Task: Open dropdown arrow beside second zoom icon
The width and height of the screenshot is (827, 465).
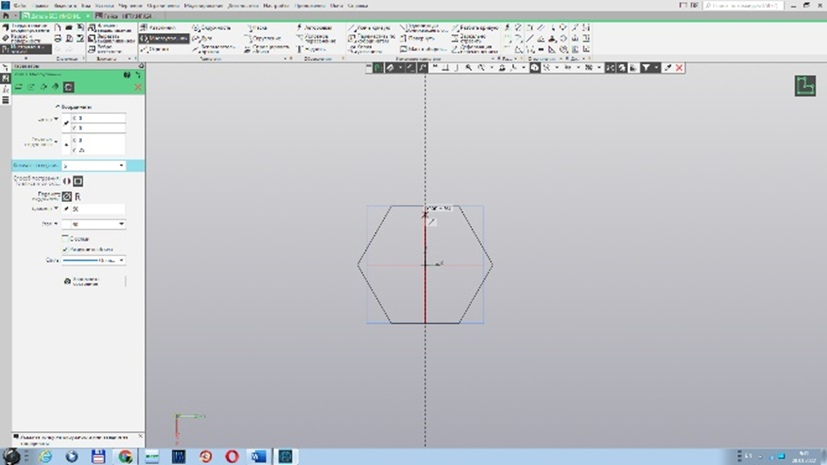Action: point(491,68)
